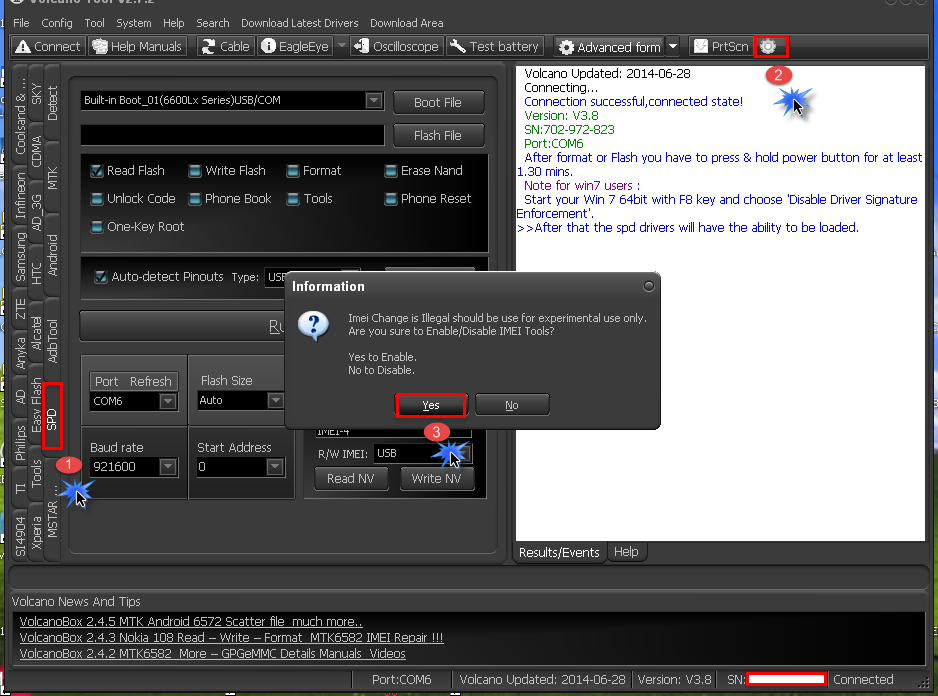Take a screenshot with PrtScn
The height and width of the screenshot is (696, 938).
[x=721, y=47]
